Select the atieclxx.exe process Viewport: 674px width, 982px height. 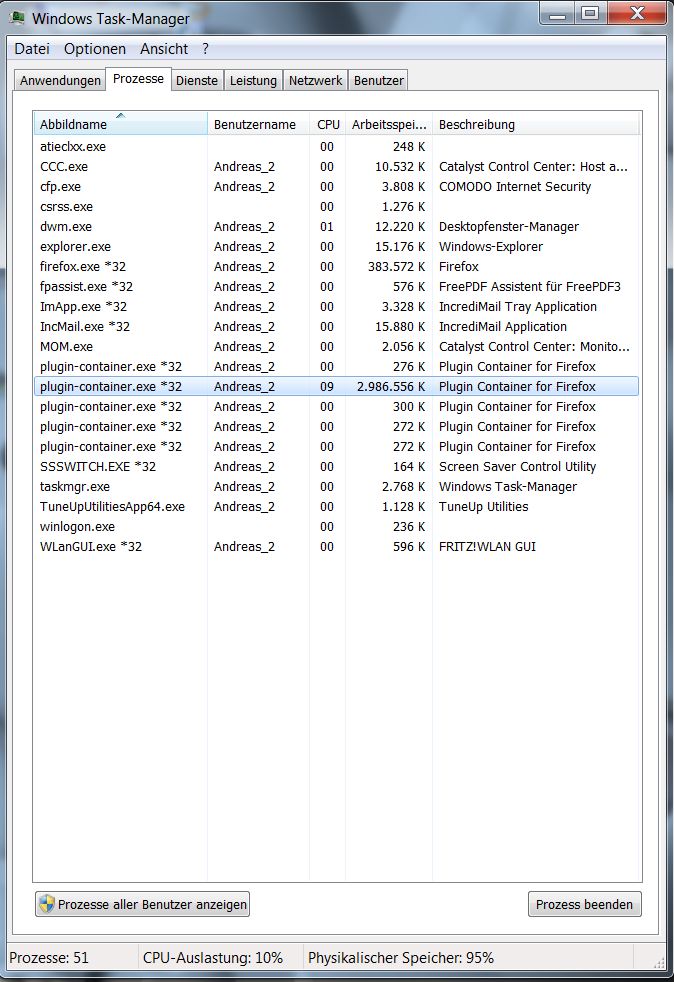coord(337,147)
